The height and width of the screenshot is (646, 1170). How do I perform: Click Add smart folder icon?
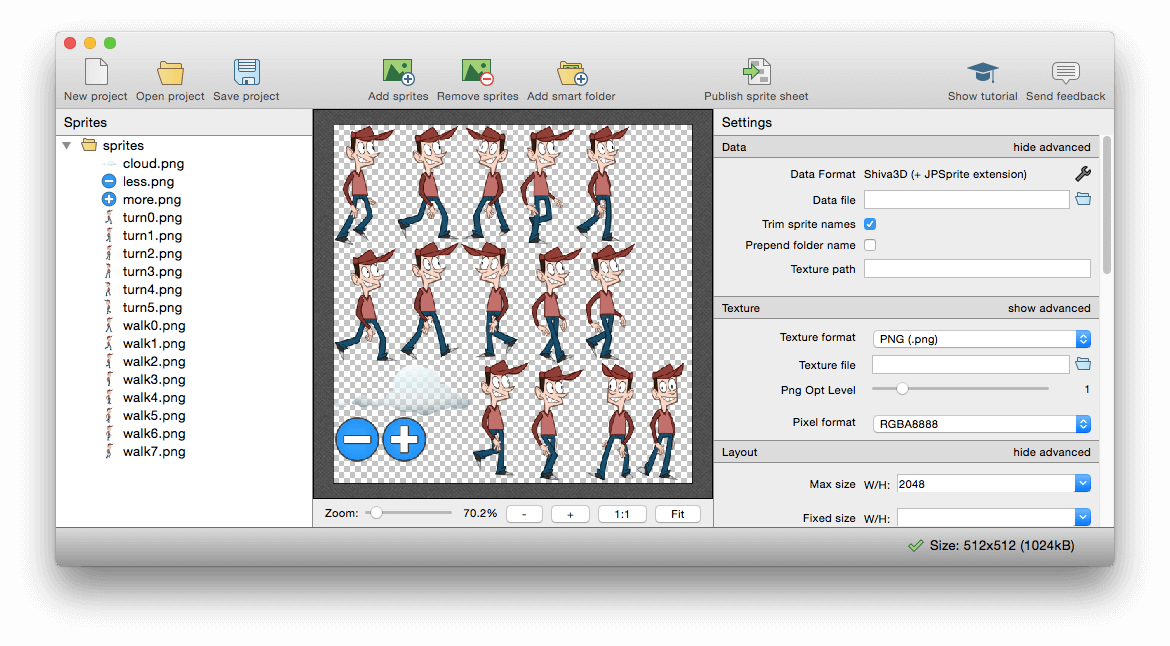(x=571, y=73)
